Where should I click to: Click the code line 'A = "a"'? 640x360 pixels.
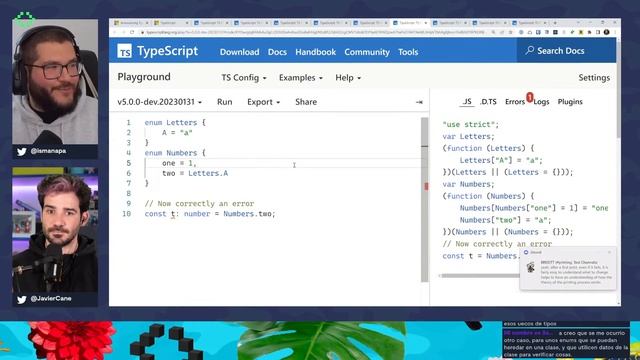point(177,133)
